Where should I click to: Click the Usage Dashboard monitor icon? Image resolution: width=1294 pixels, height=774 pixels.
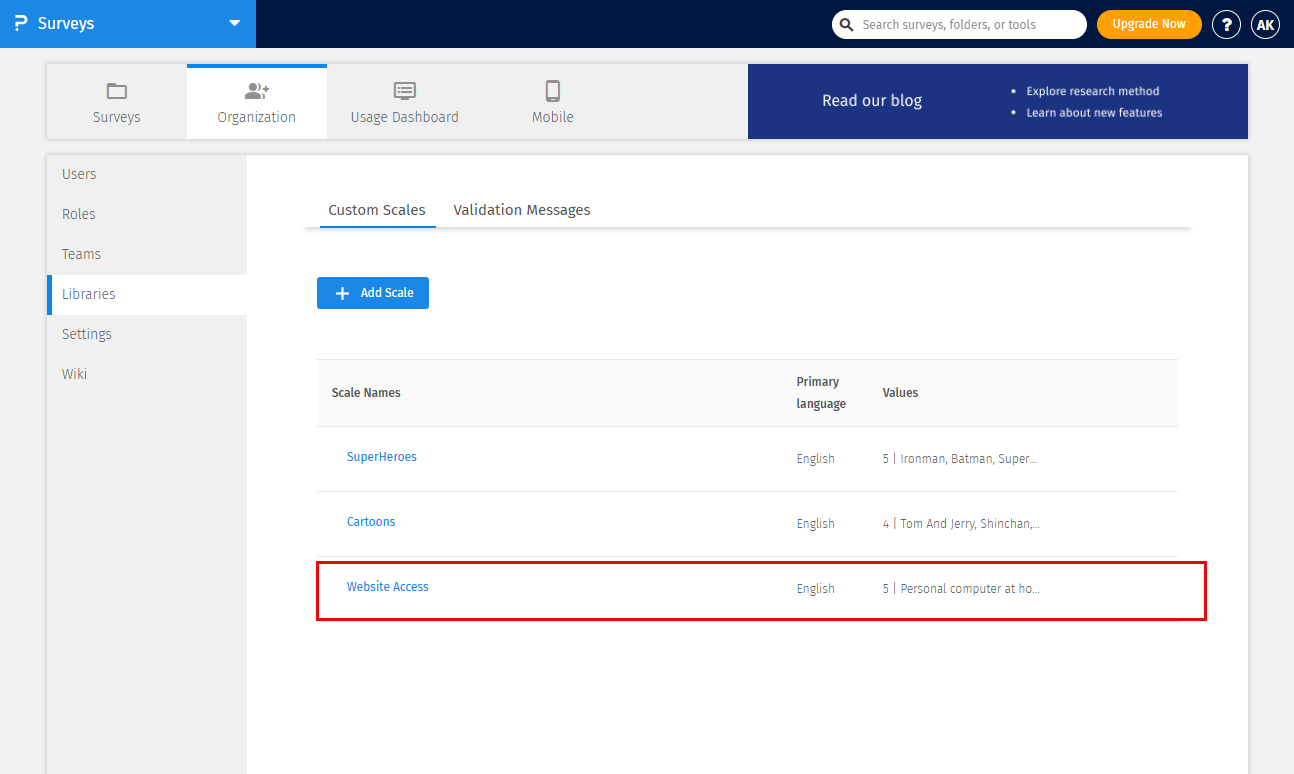[404, 91]
